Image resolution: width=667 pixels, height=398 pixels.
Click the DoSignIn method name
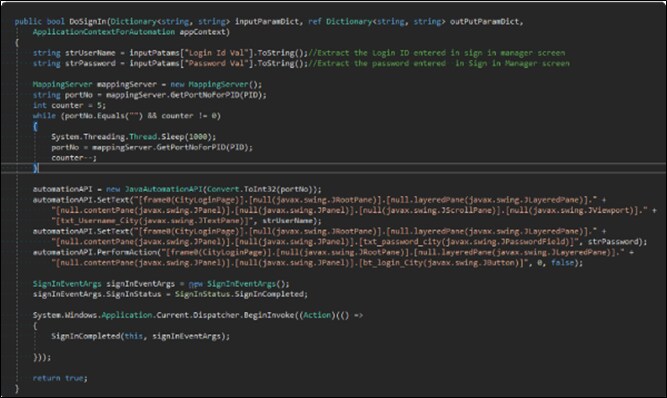[x=88, y=21]
